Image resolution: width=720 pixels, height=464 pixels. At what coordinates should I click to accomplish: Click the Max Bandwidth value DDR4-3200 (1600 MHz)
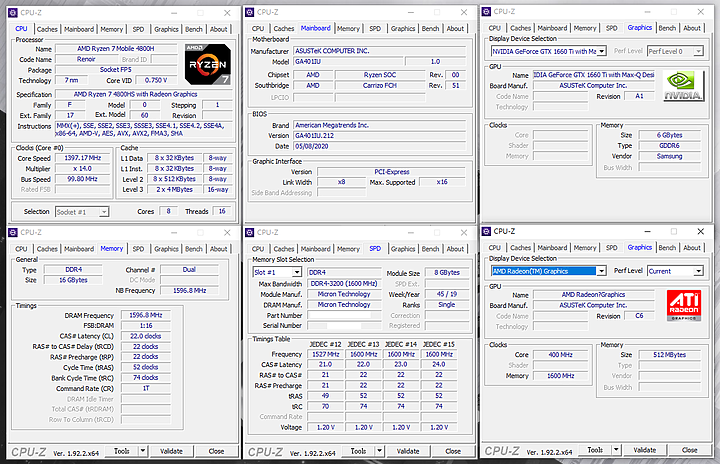(x=344, y=283)
